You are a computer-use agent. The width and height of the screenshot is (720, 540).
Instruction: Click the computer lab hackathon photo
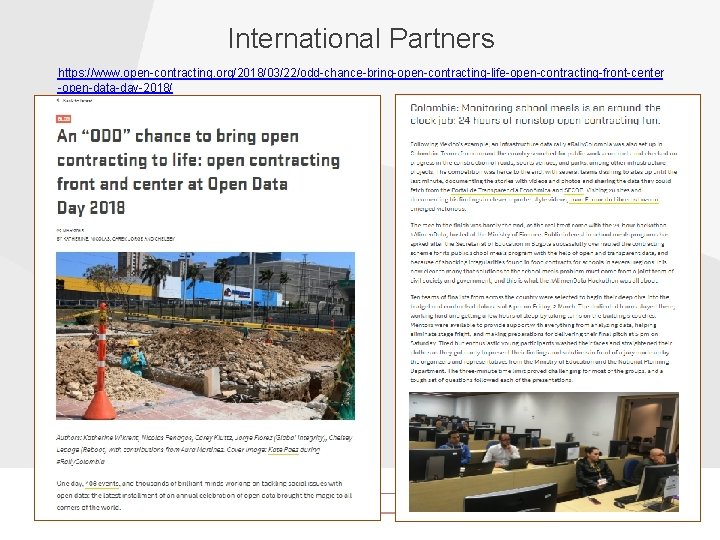tap(544, 452)
